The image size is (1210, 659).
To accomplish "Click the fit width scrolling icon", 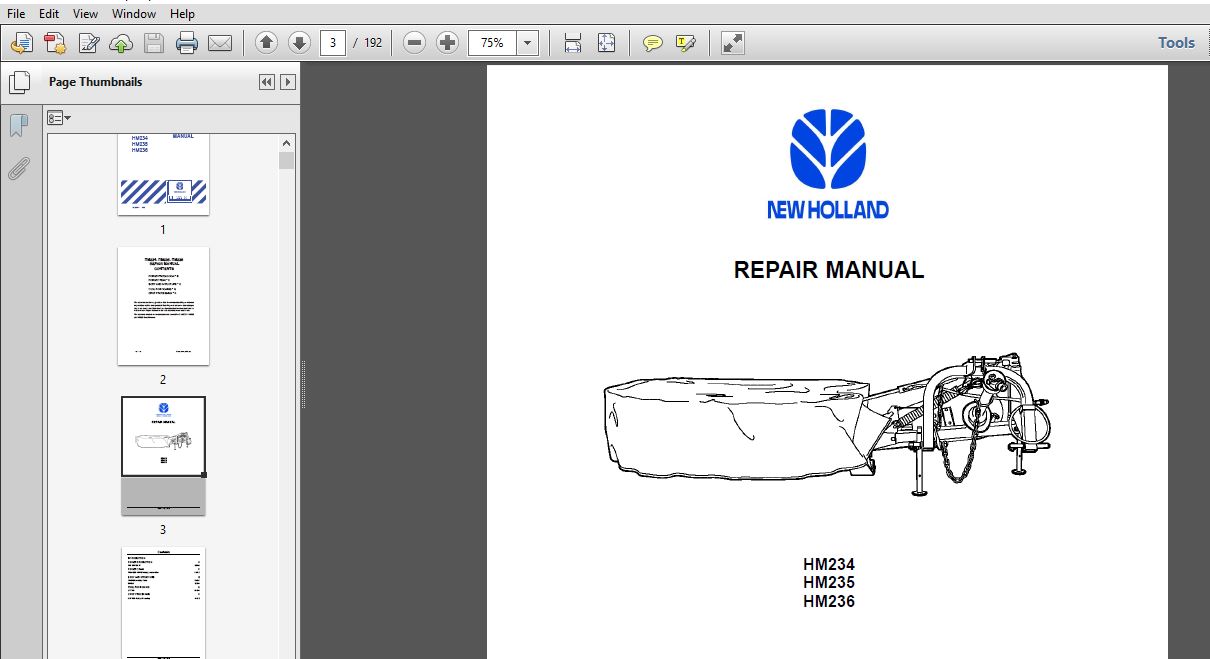I will 573,43.
